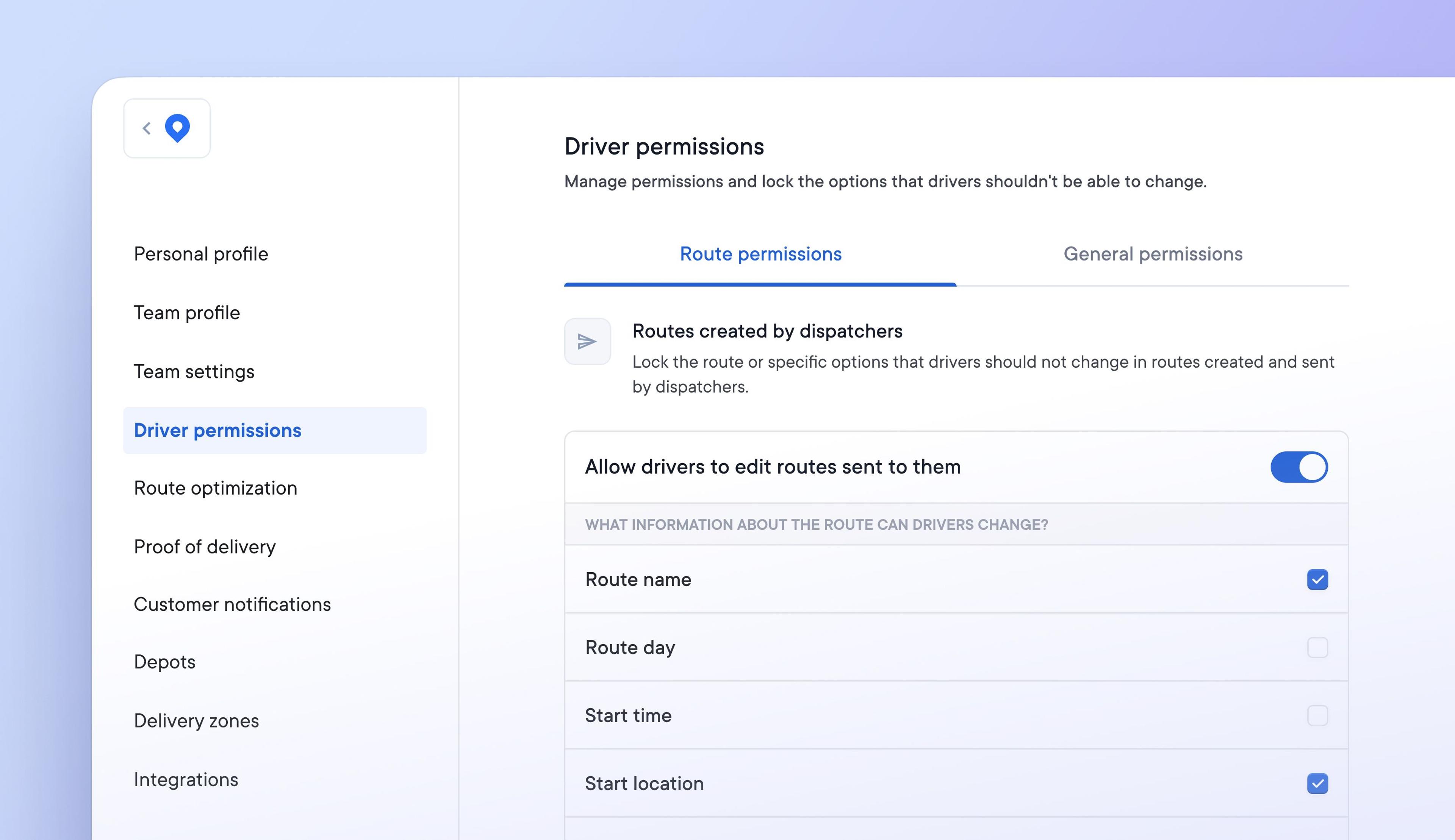Click the paper plane dispatcher icon
This screenshot has width=1455, height=840.
click(x=587, y=342)
